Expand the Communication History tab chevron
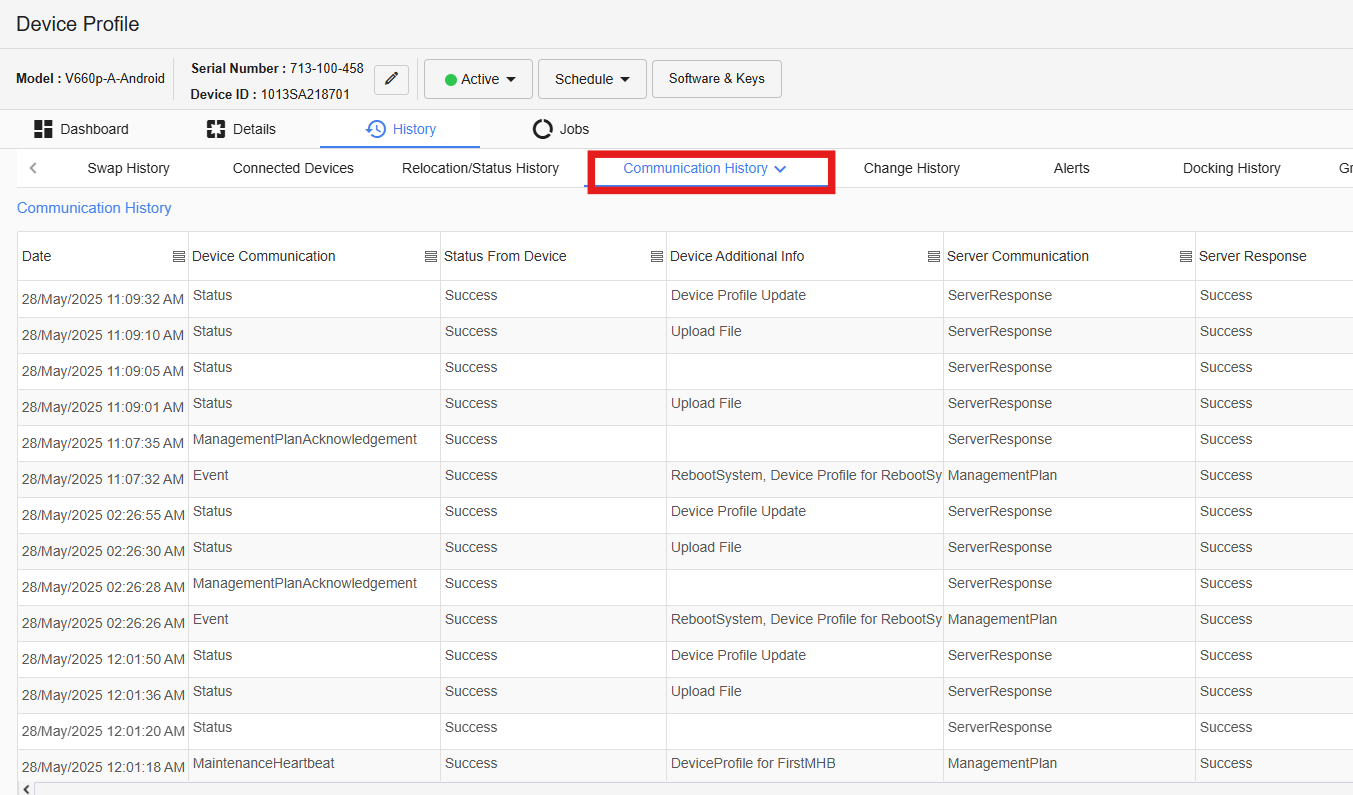The height and width of the screenshot is (795, 1353). (780, 169)
